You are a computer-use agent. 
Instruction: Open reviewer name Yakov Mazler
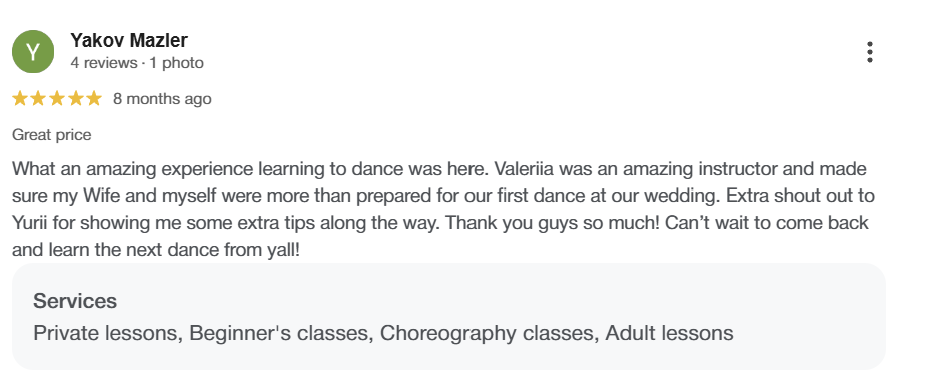click(129, 40)
